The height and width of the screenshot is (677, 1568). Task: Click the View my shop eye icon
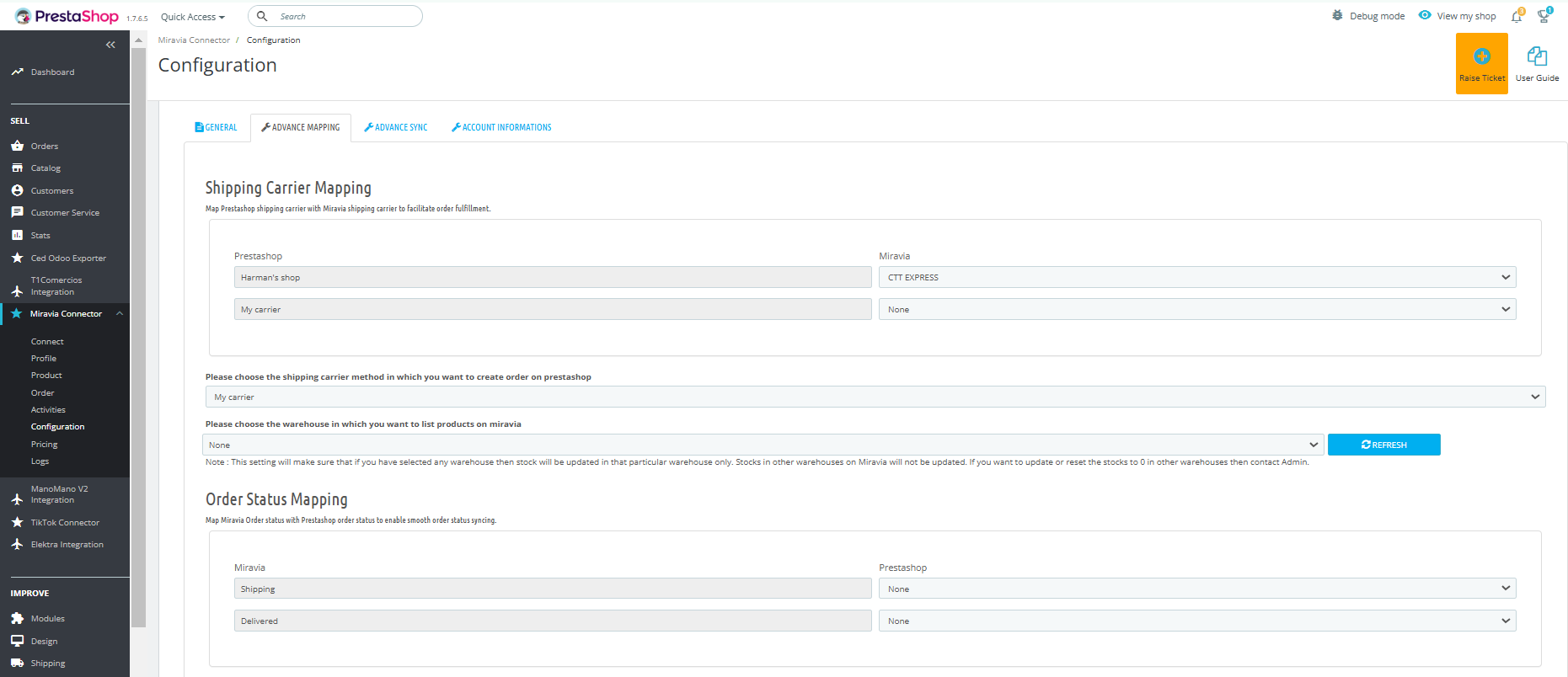click(x=1425, y=15)
